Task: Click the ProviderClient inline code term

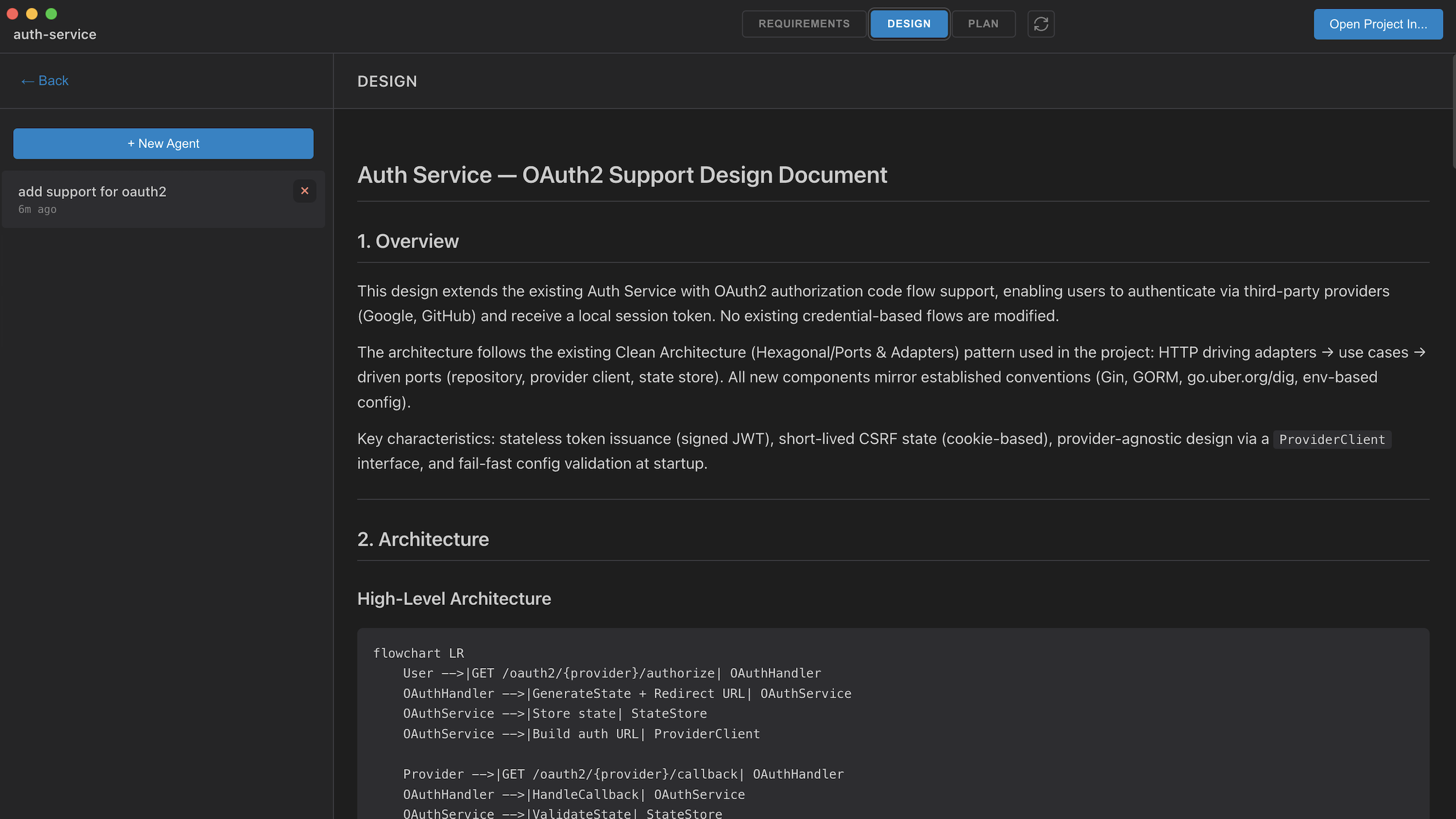Action: point(1332,440)
